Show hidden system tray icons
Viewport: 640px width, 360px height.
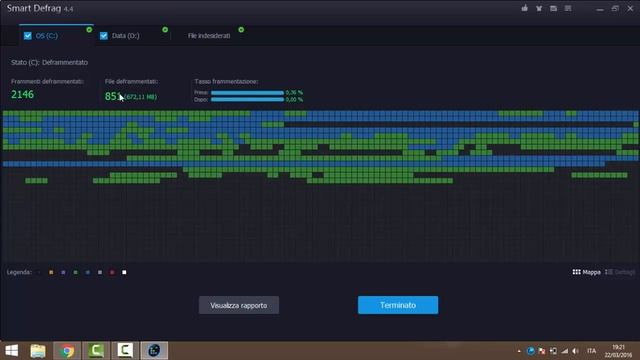coord(519,351)
